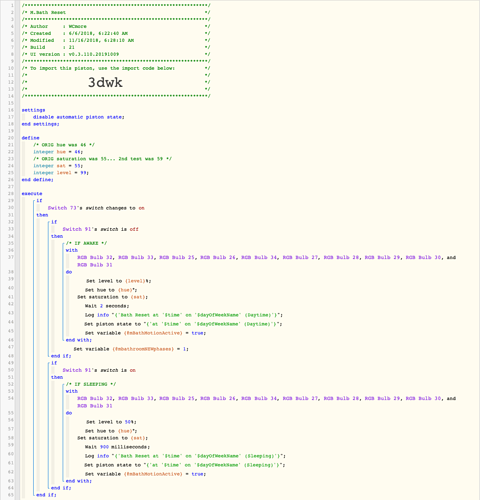
Task: Select the Log info line ending "(Sleeping)"
Action: coord(185,456)
